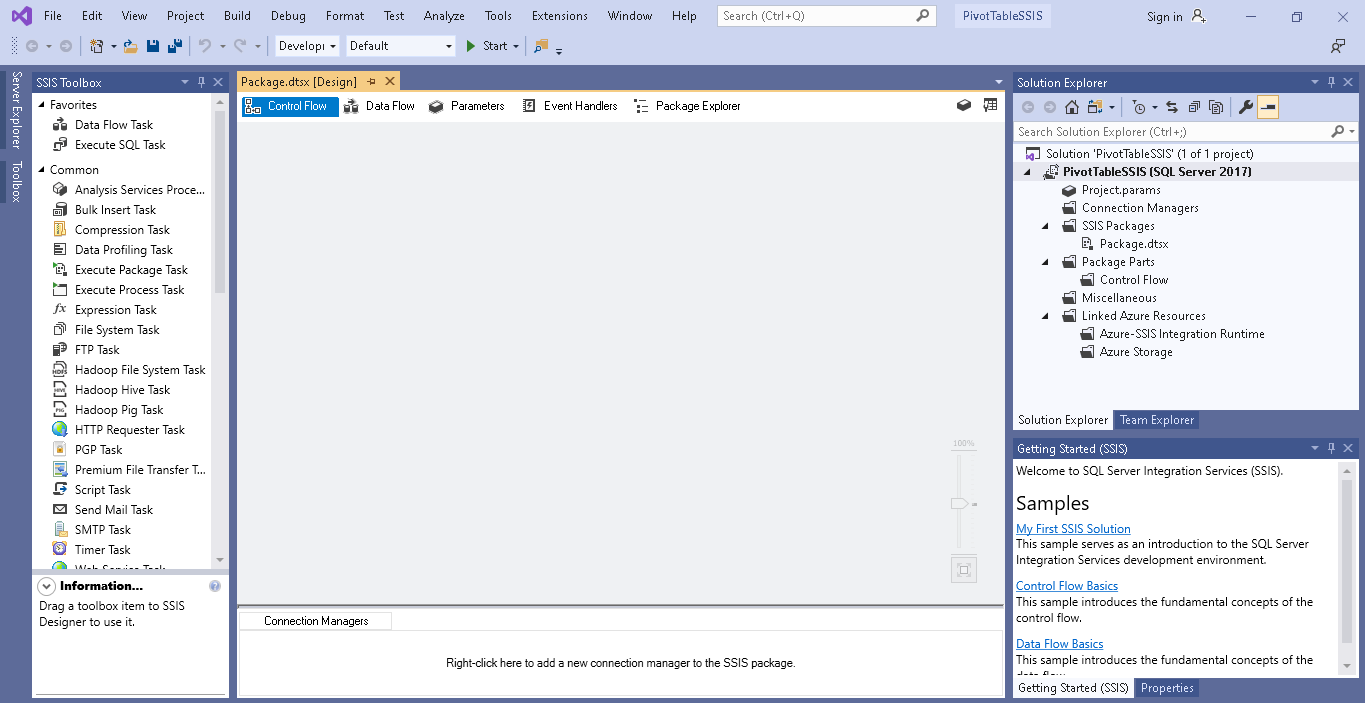
Task: Close the Package.dtsx [Design] tab
Action: [390, 82]
